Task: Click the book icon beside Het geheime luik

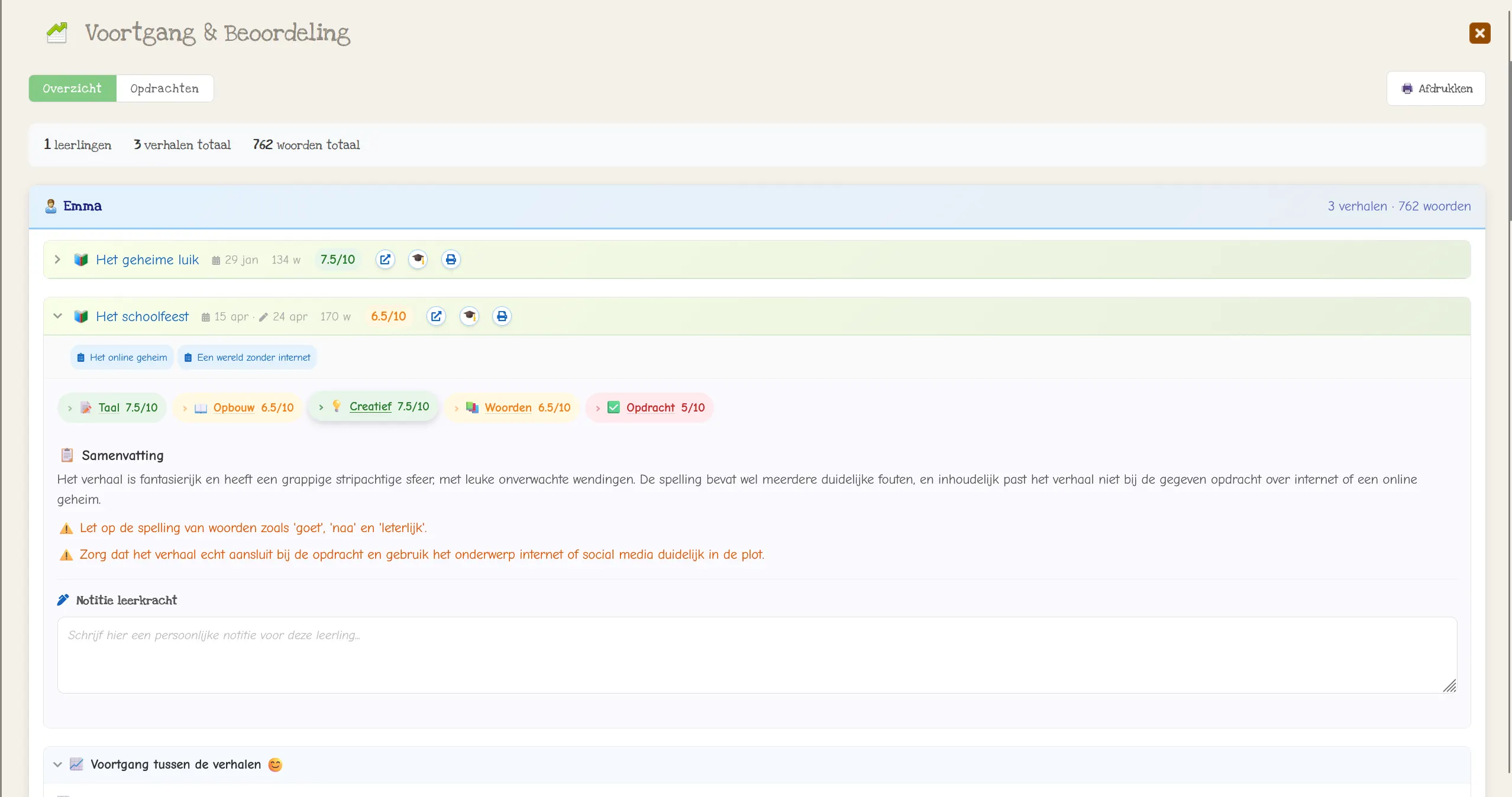Action: coord(81,260)
